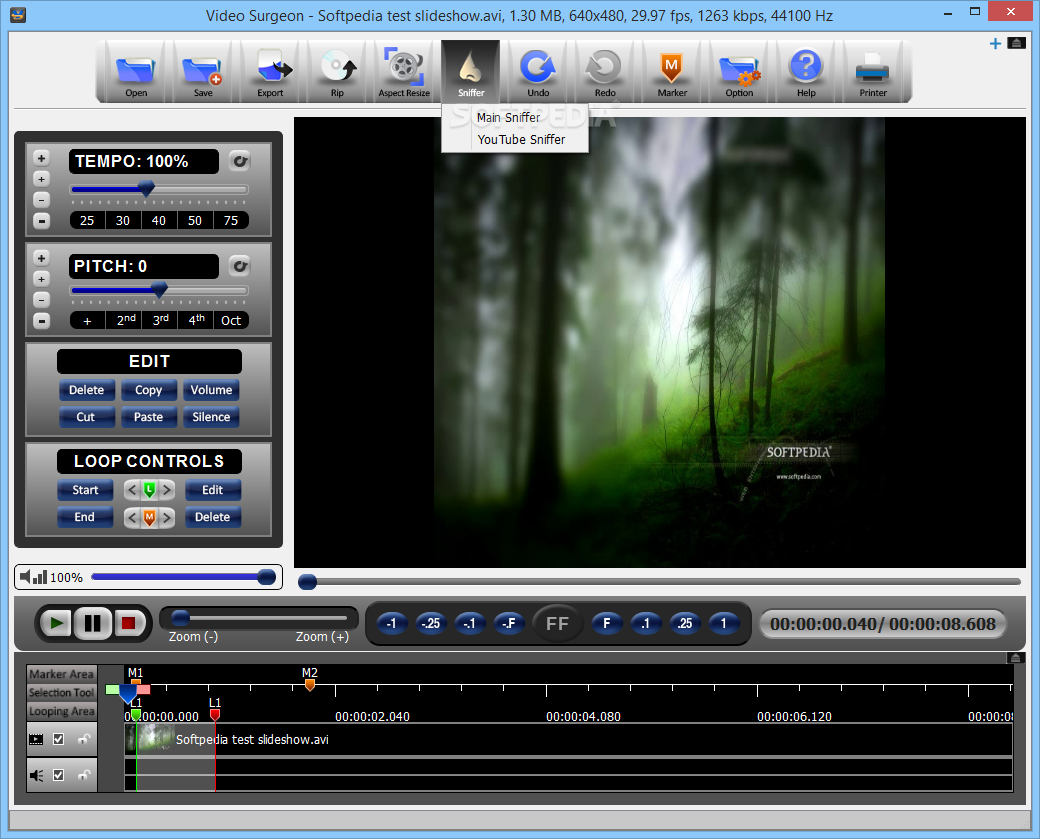Click the volume slider bar
Screen dimensions: 1040x839
coord(183,577)
